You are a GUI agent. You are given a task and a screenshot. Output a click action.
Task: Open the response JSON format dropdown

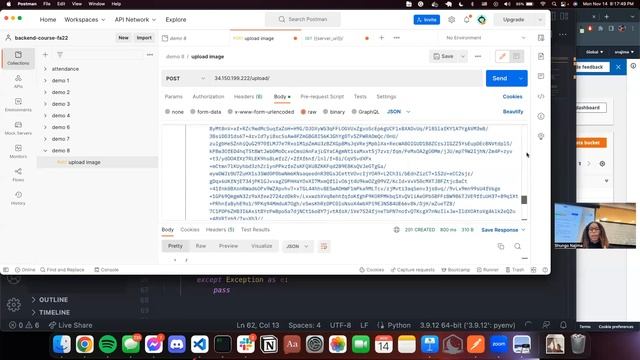click(297, 247)
